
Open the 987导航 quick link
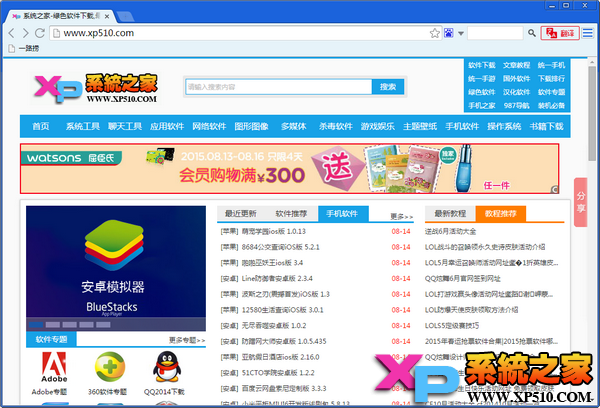tap(516, 106)
